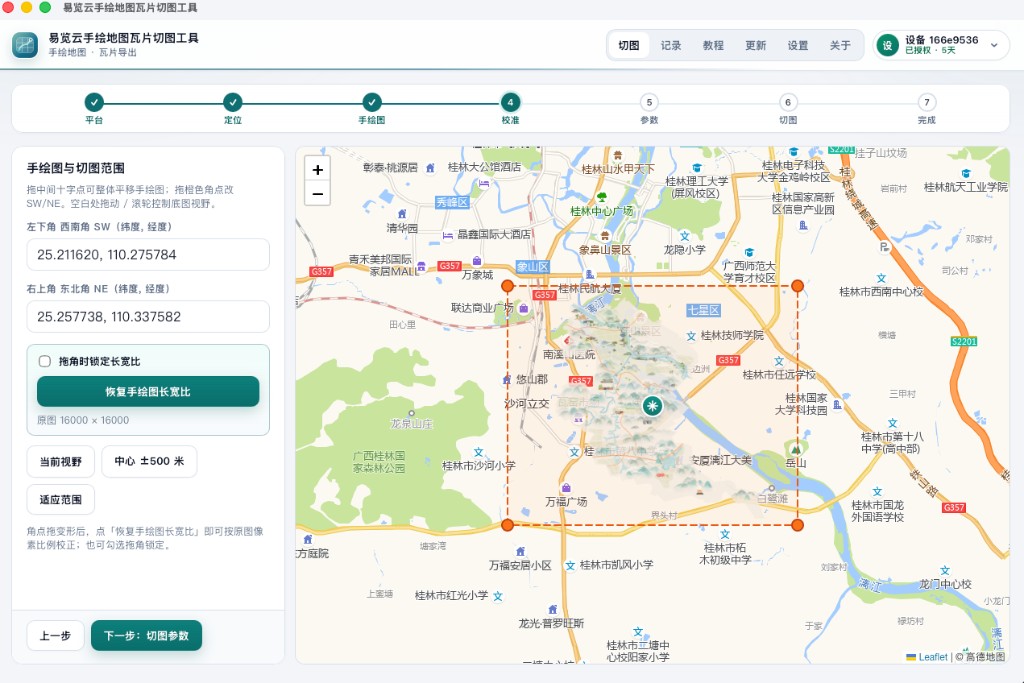Open the 设置 tab

tap(798, 45)
